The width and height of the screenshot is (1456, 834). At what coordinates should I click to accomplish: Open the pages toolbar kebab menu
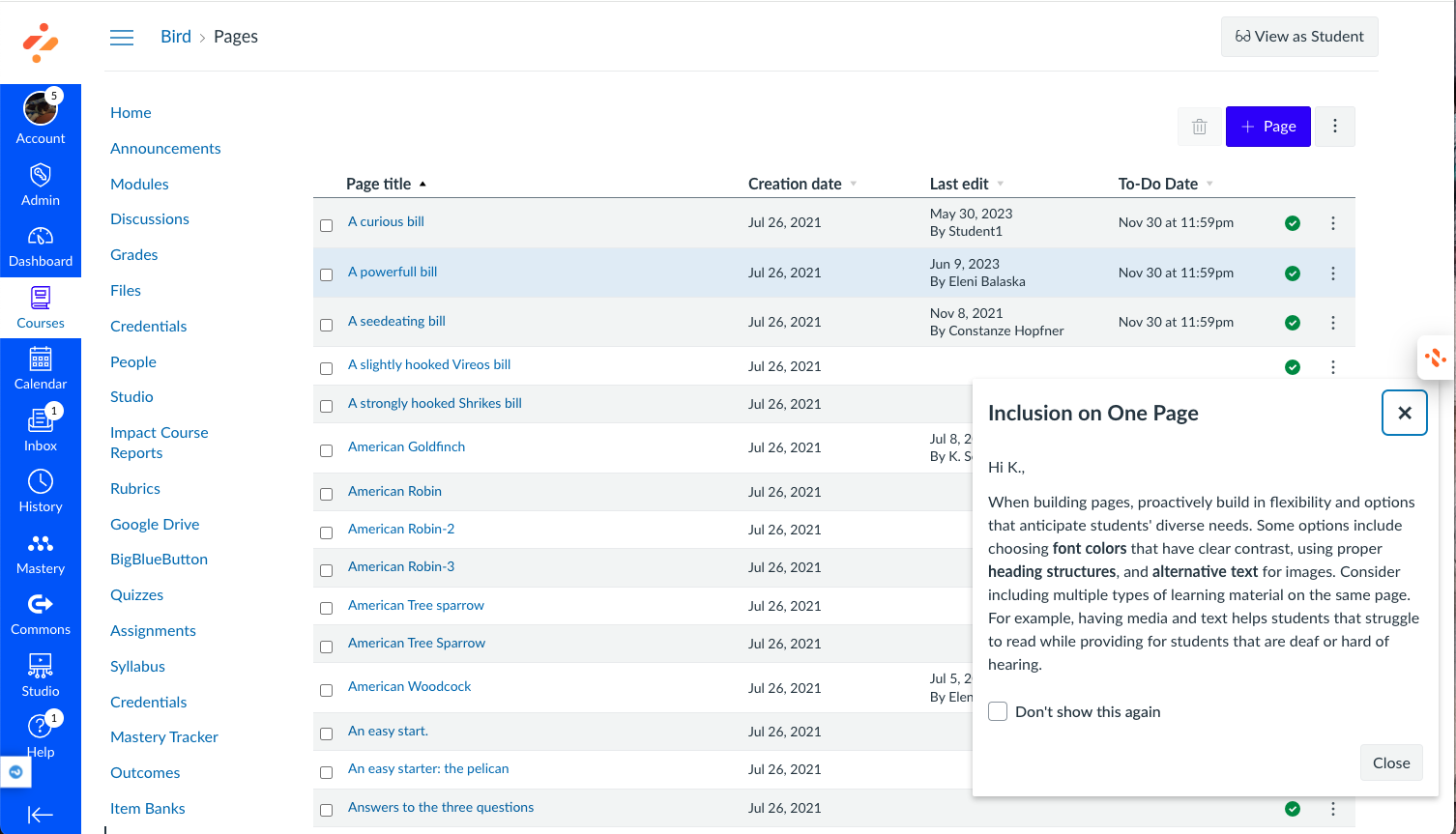[x=1335, y=127]
